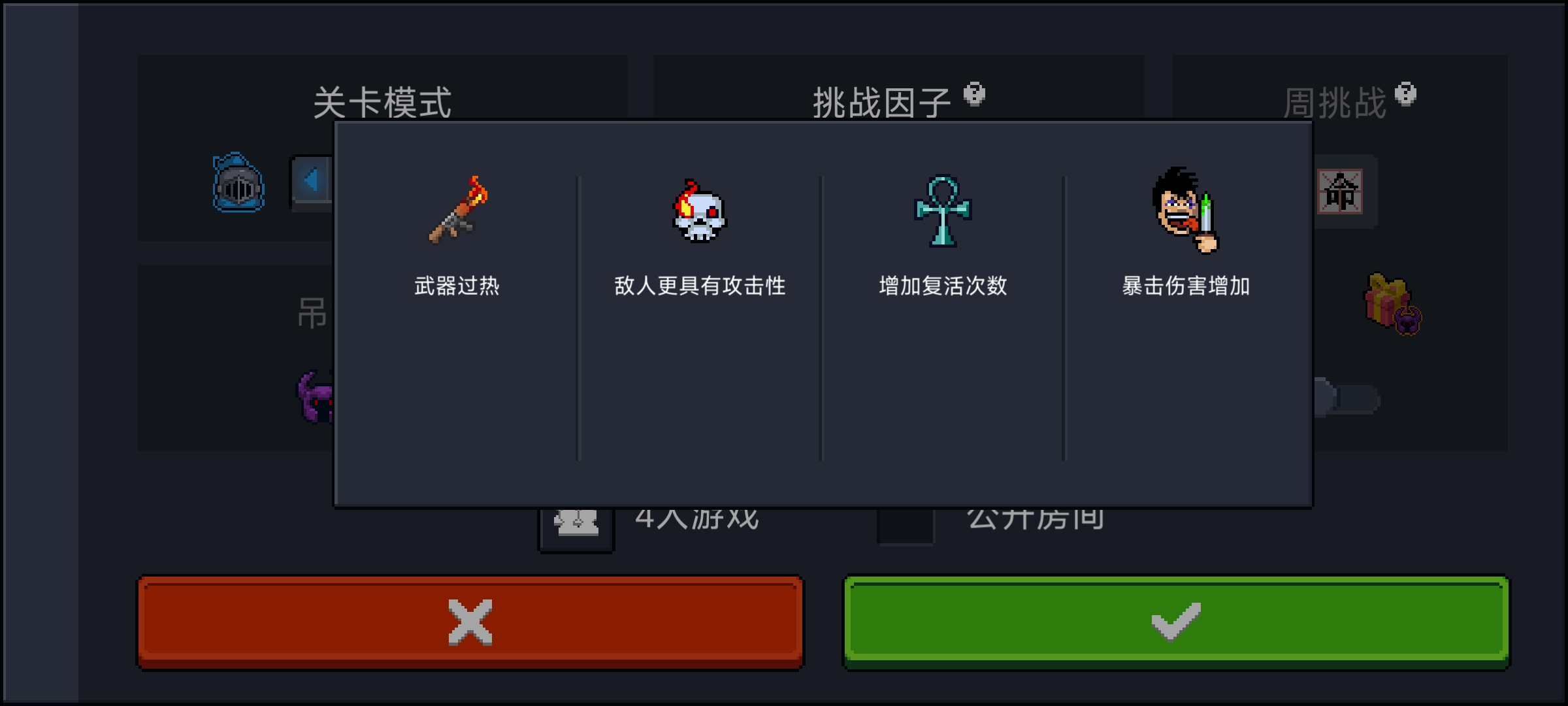
Task: Open the 命 challenge factor tile
Action: tap(1340, 192)
